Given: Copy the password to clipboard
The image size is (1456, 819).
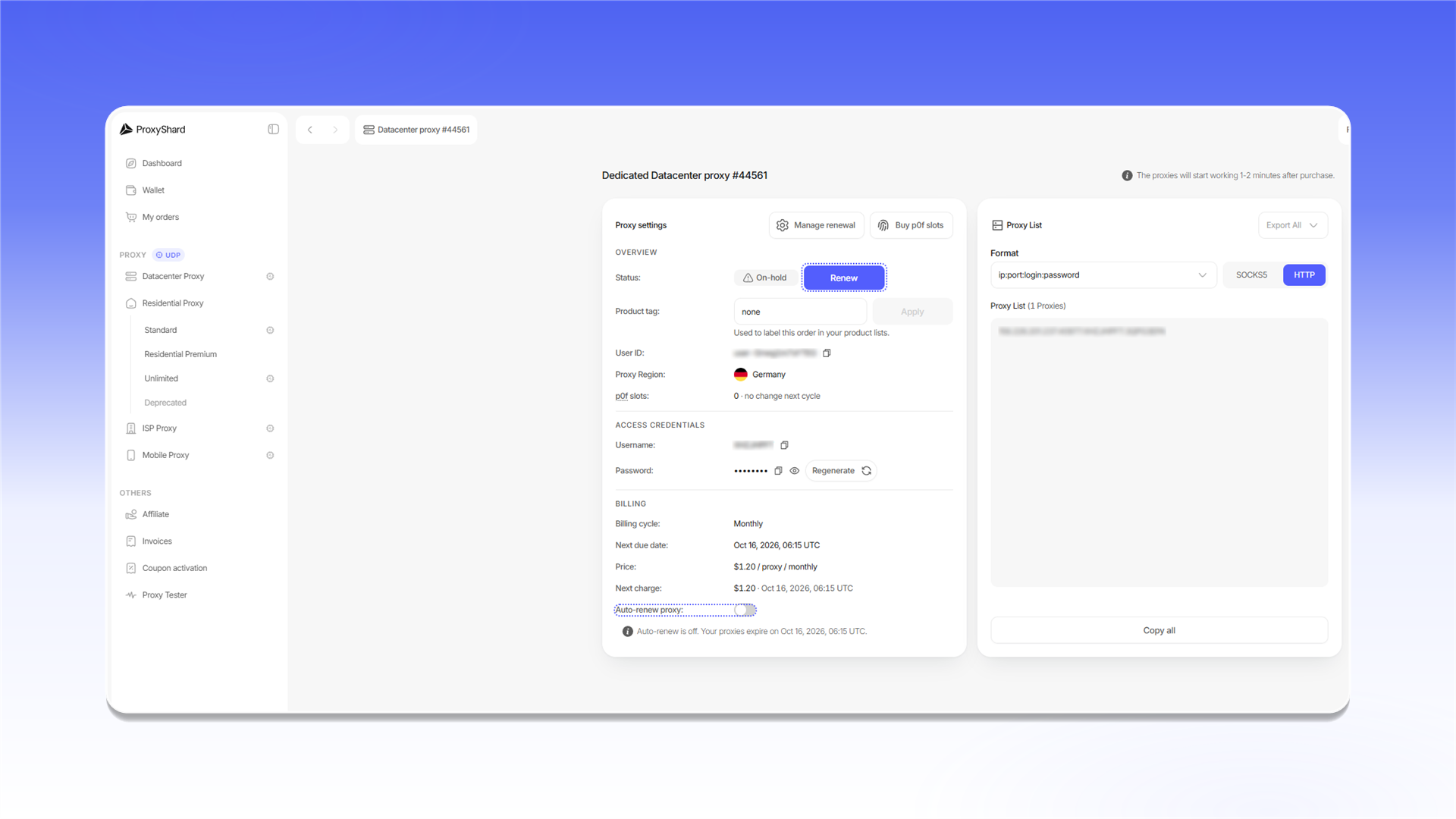Looking at the screenshot, I should click(x=778, y=471).
